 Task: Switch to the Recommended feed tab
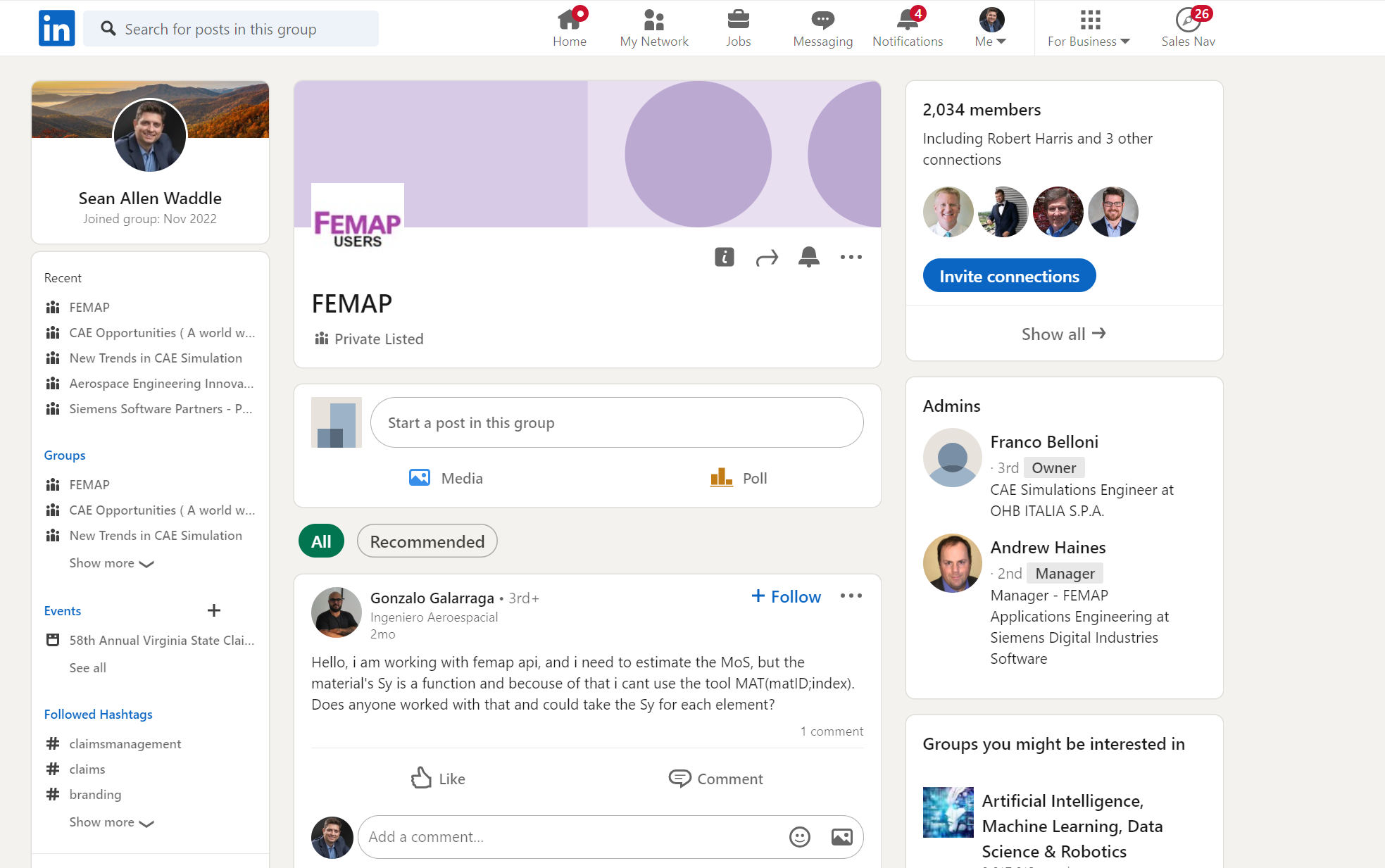click(x=427, y=541)
